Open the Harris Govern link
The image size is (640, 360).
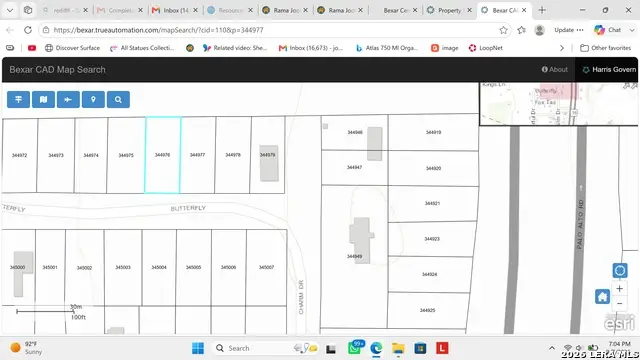(x=609, y=69)
